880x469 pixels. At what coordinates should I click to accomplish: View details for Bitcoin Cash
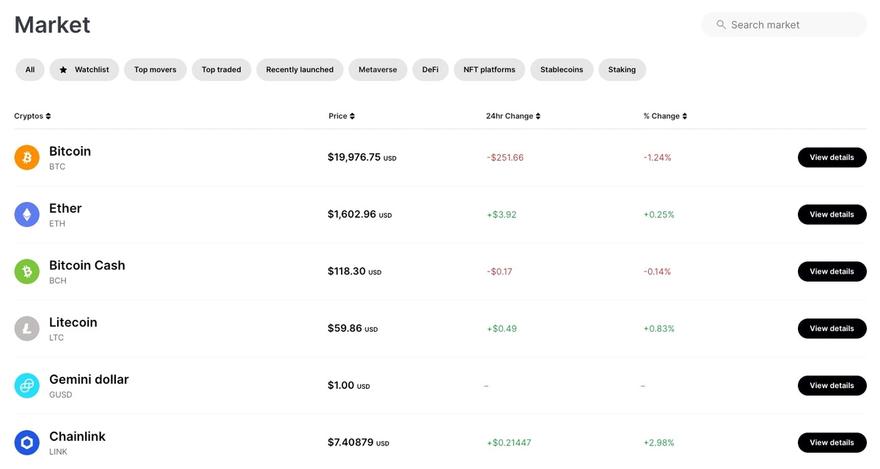(x=832, y=272)
